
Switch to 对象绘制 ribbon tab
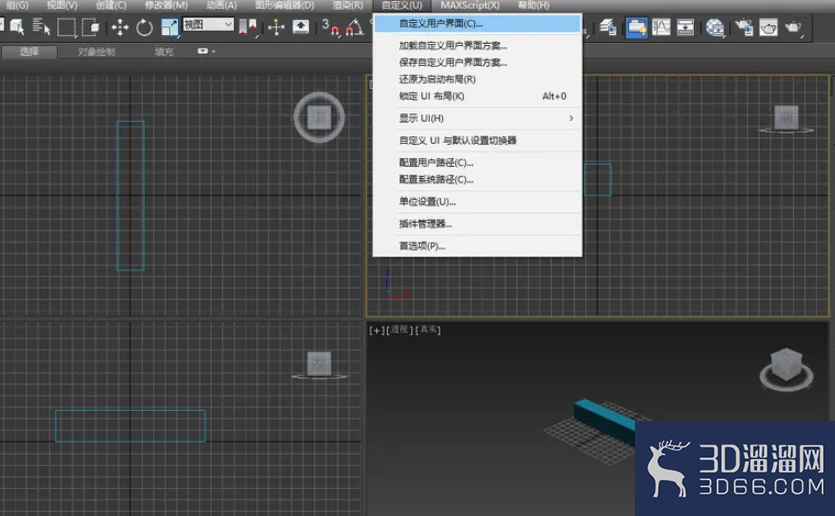pos(96,52)
